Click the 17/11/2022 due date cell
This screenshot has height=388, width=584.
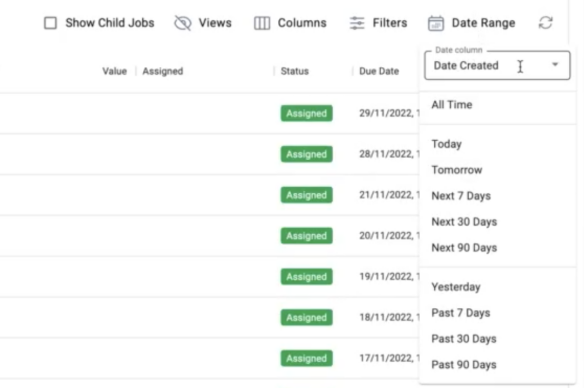click(x=389, y=358)
